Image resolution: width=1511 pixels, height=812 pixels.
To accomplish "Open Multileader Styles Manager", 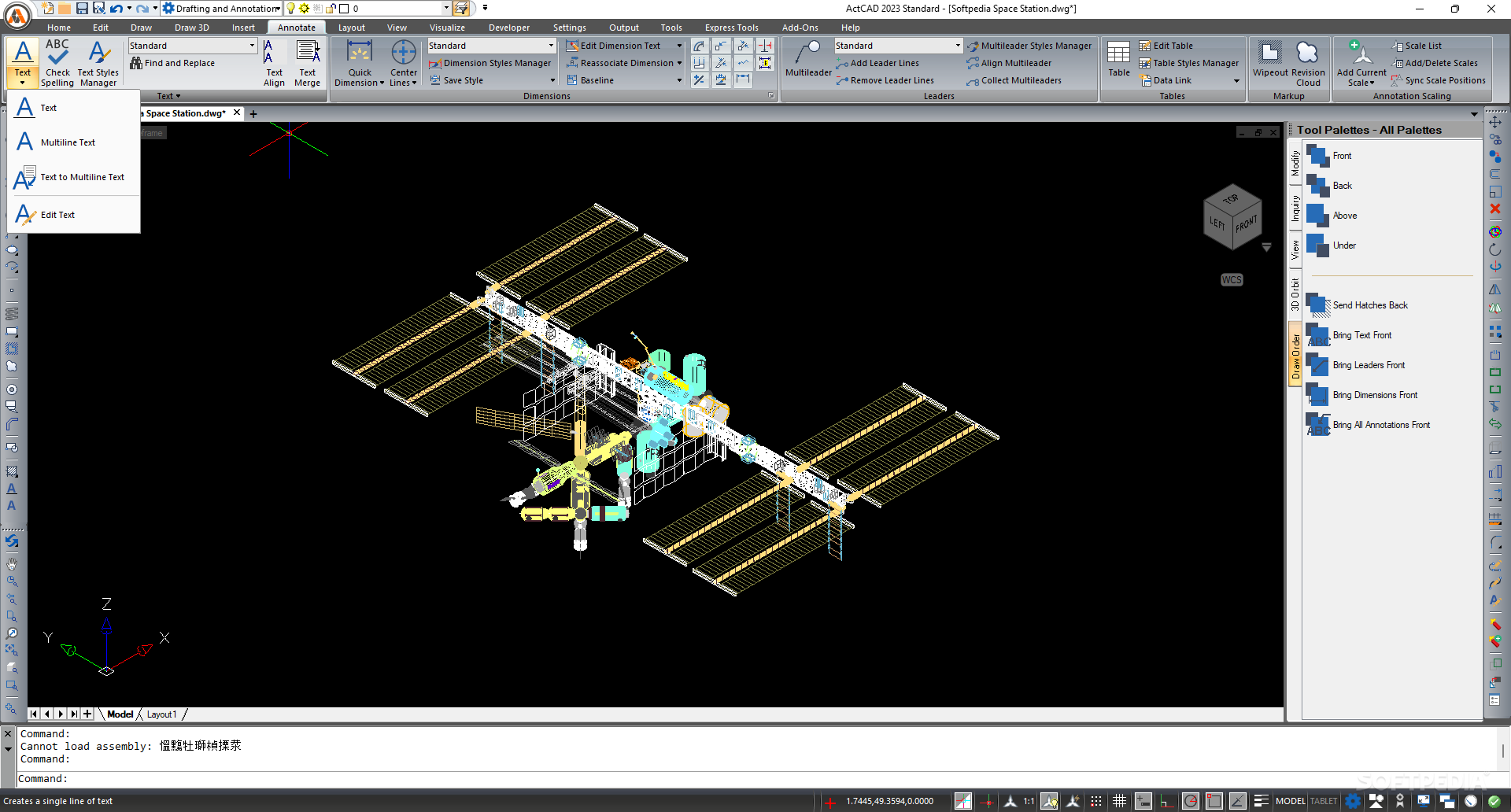I will 1029,46.
